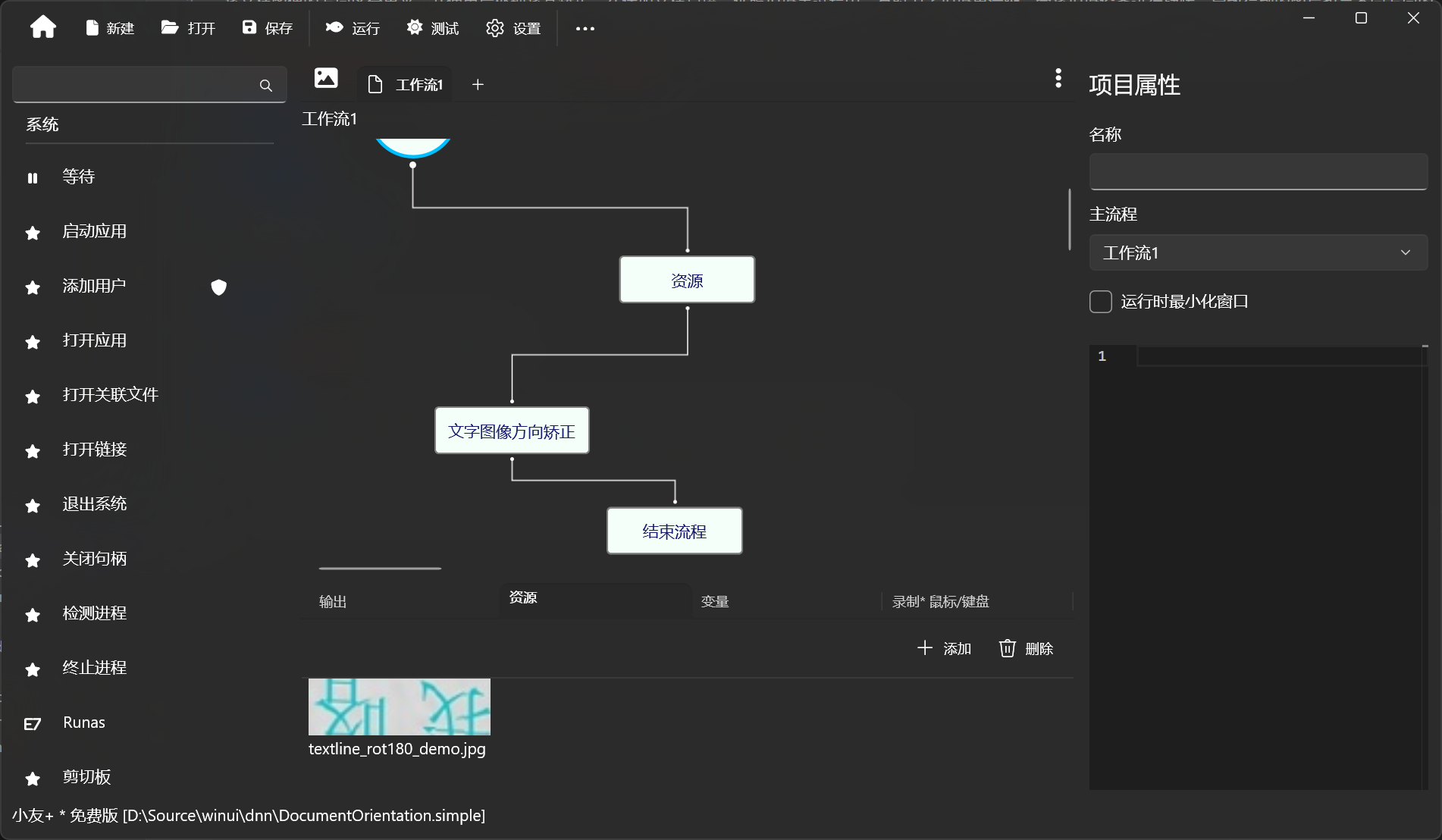This screenshot has height=840, width=1442.
Task: Click the home icon at top left
Action: pos(43,27)
